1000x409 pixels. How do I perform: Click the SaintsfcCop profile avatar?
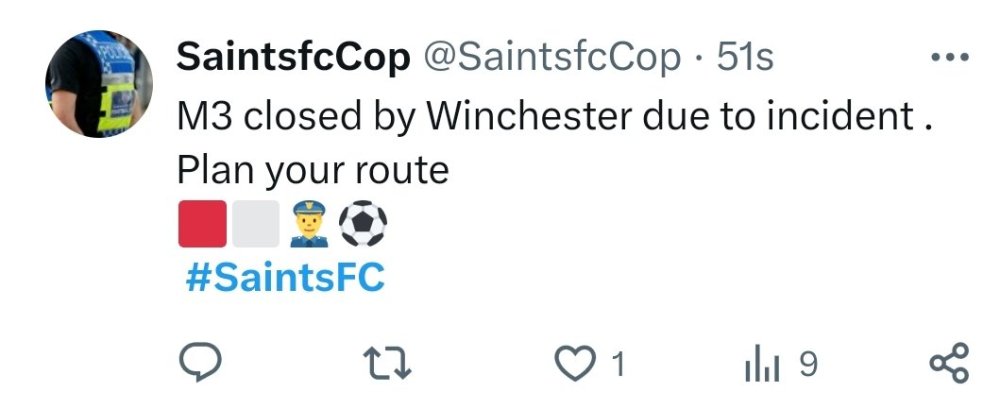click(100, 82)
